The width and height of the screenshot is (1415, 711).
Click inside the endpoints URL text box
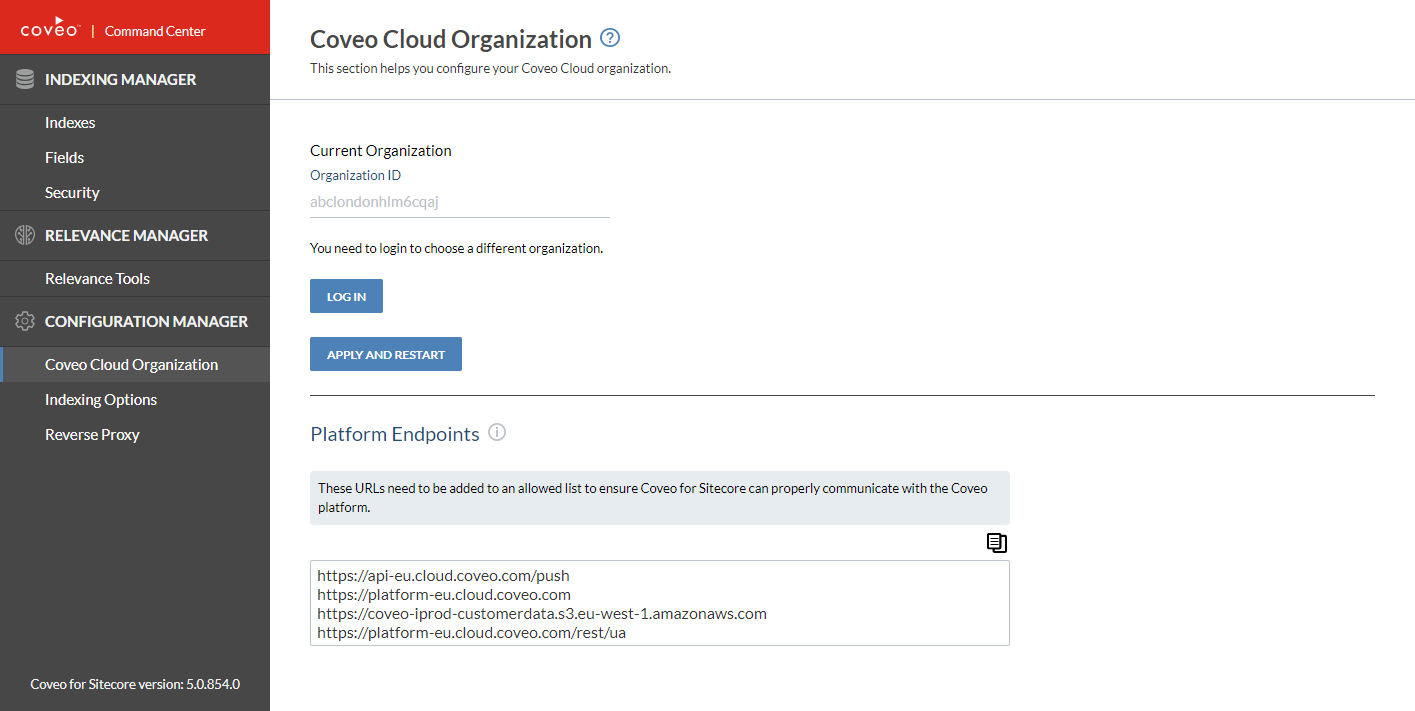[x=659, y=603]
